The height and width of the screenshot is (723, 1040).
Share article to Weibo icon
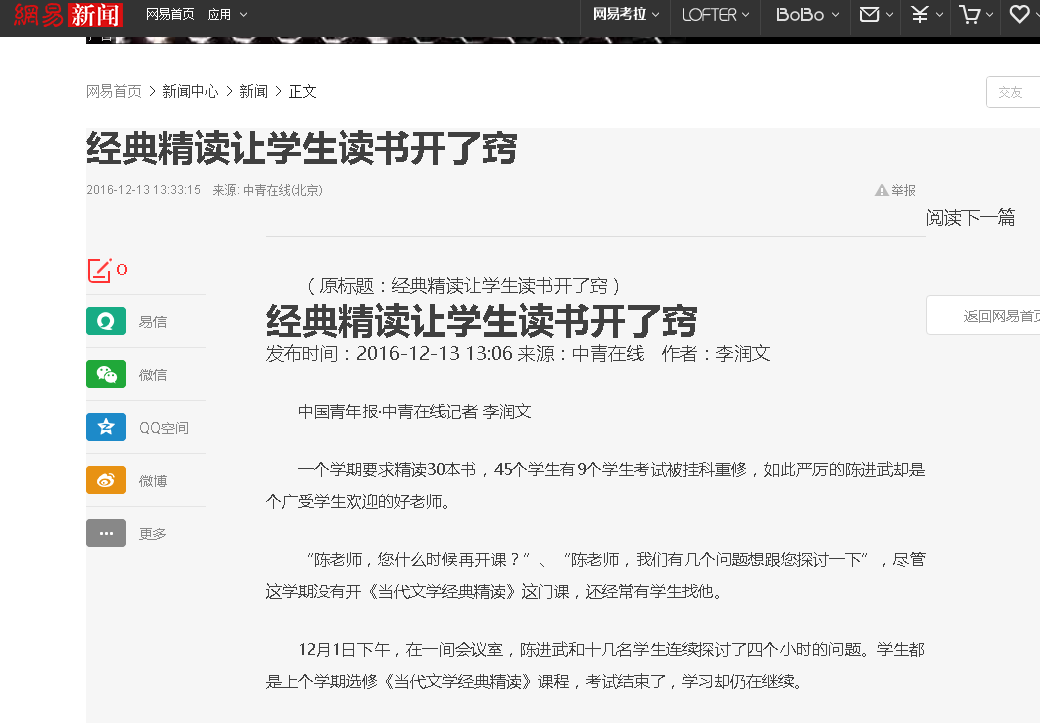click(x=106, y=480)
